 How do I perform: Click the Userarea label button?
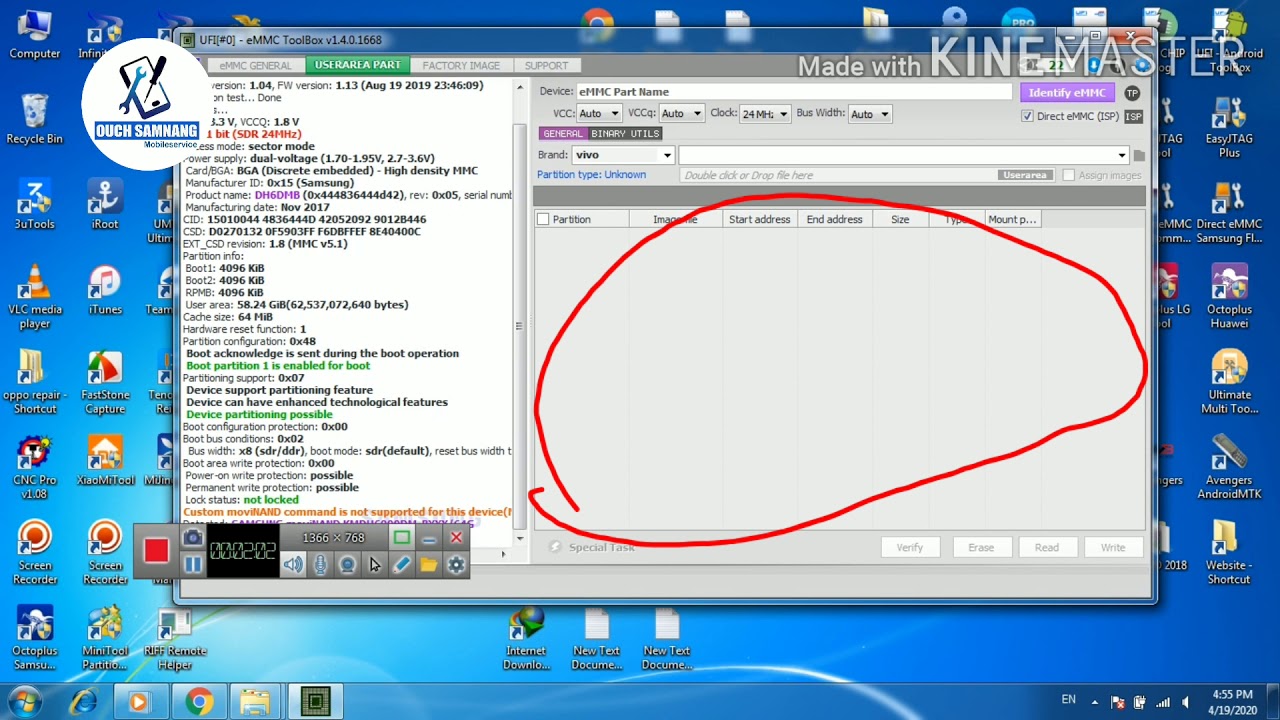(1025, 175)
